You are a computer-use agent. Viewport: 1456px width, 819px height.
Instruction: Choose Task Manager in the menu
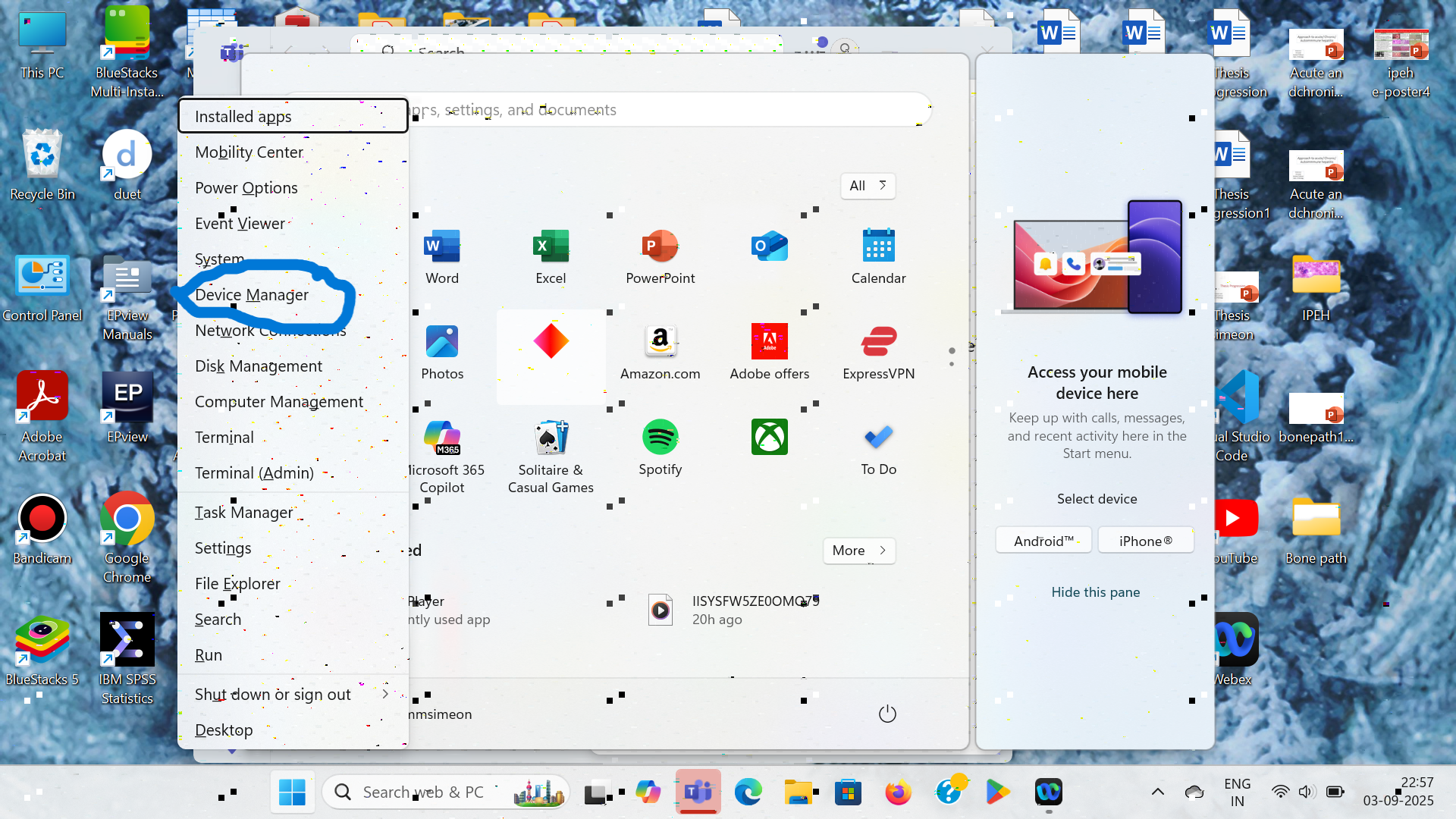243,513
